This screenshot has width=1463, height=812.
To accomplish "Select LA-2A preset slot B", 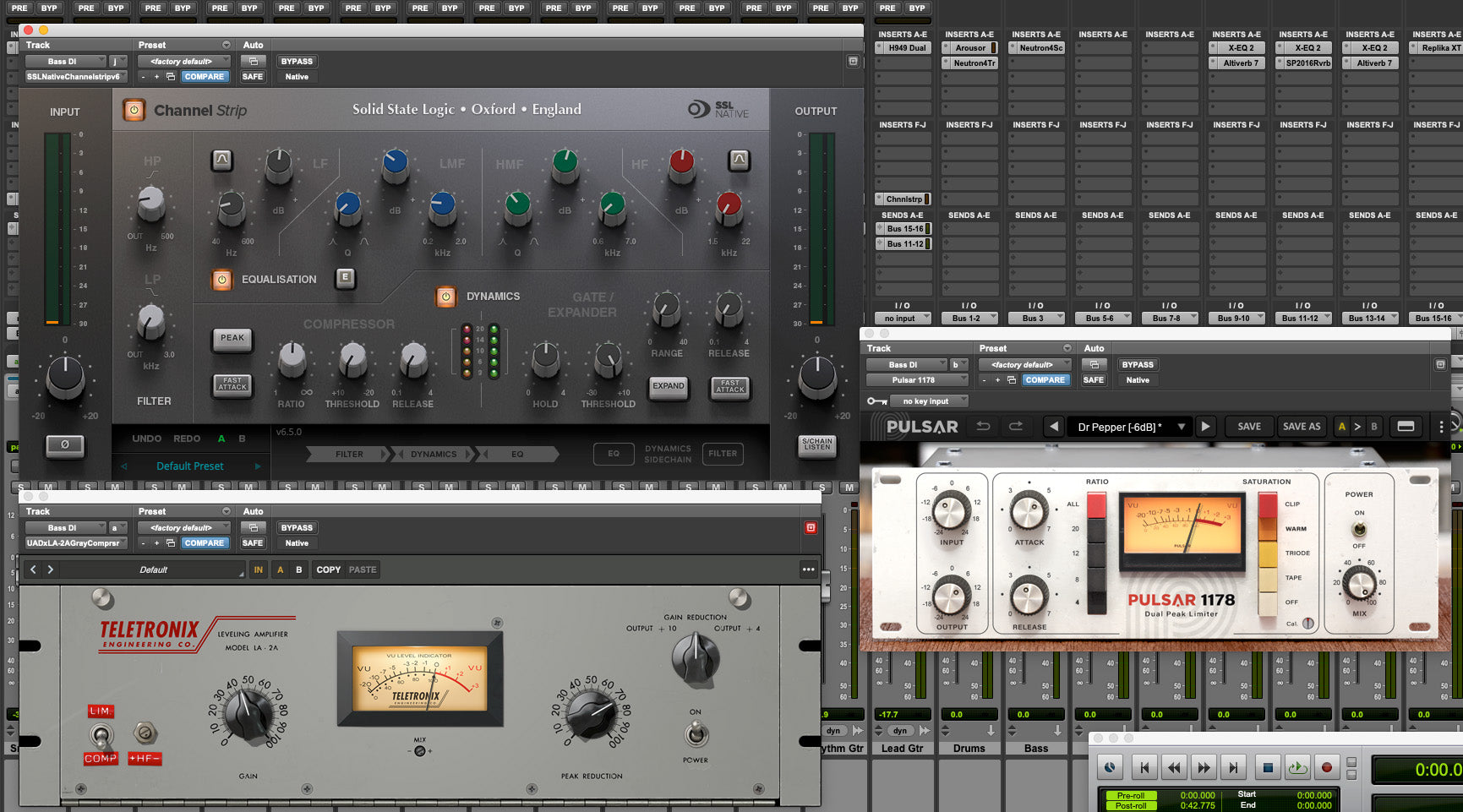I will (298, 570).
